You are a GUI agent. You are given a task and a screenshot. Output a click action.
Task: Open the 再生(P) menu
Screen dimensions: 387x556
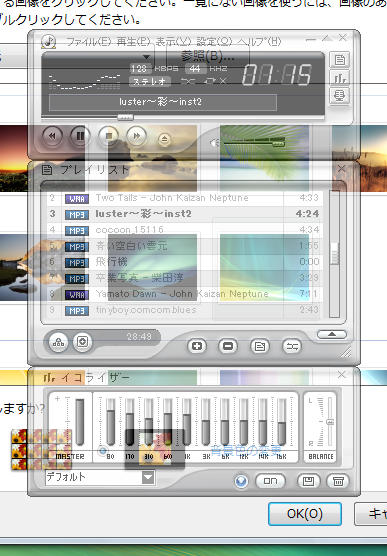(x=134, y=42)
